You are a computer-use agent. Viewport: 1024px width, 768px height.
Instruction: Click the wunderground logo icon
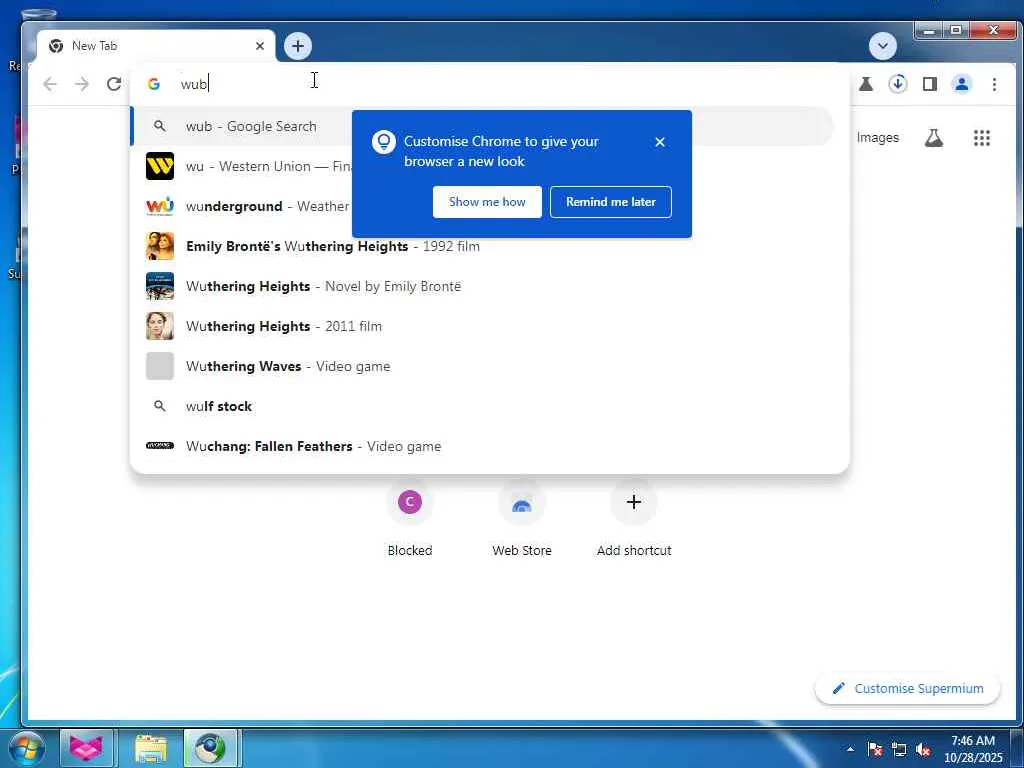point(159,206)
